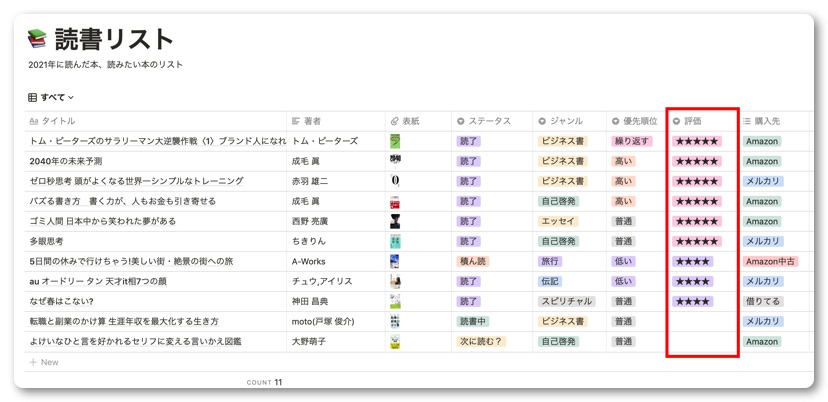This screenshot has height=402, width=828.
Task: Open the 次に読む？ status tag selector
Action: tap(481, 341)
